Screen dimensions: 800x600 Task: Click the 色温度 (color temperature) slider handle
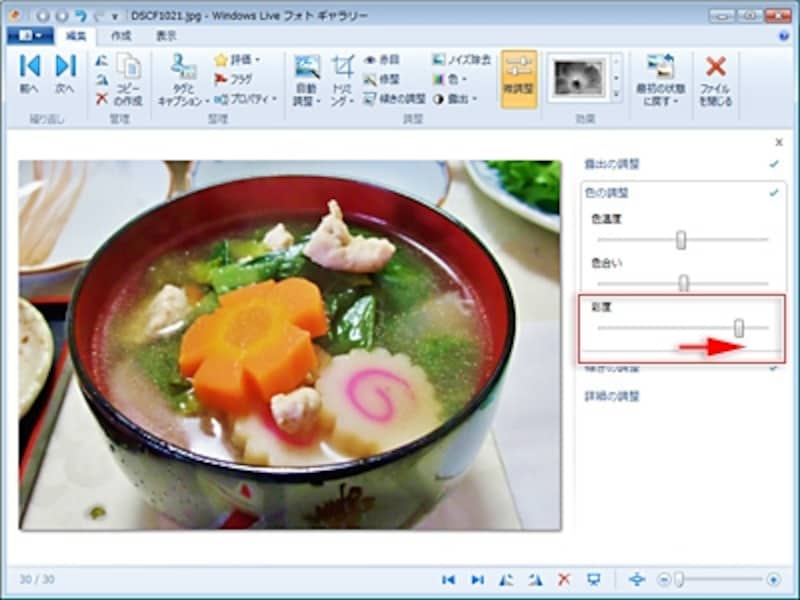681,240
